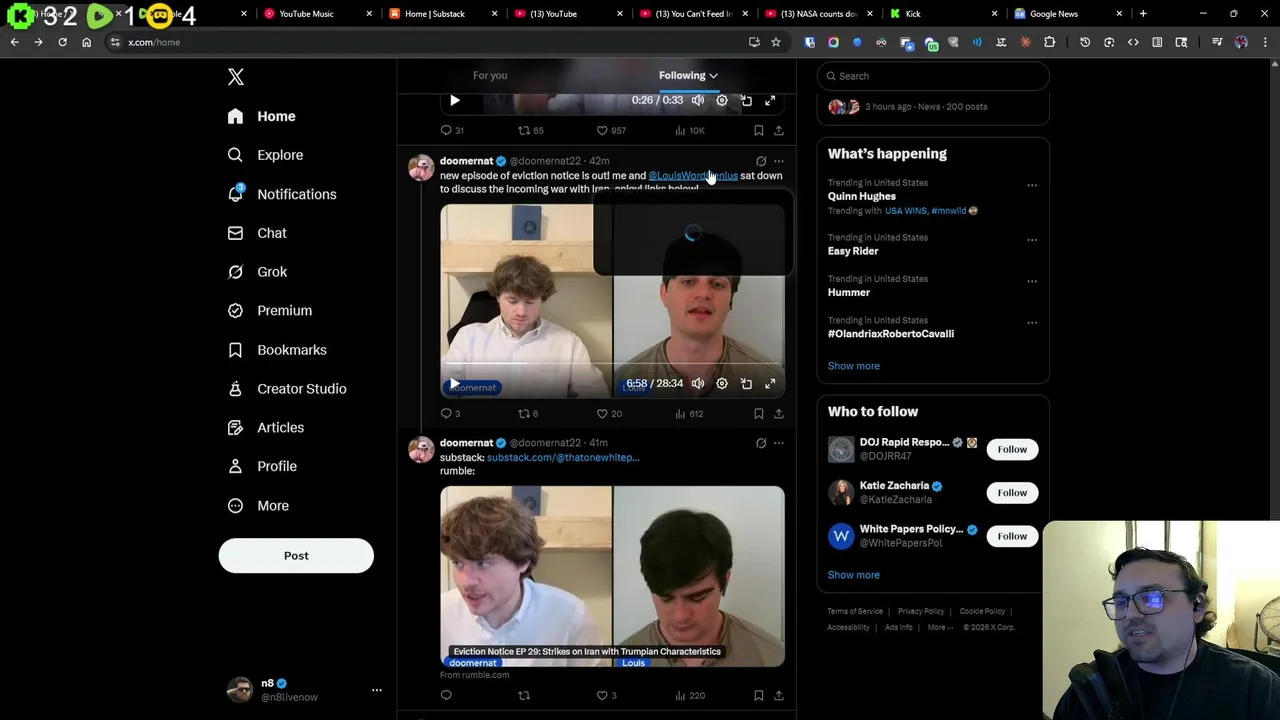Open the Terms of Service footer link
Viewport: 1280px width, 720px height.
click(855, 611)
